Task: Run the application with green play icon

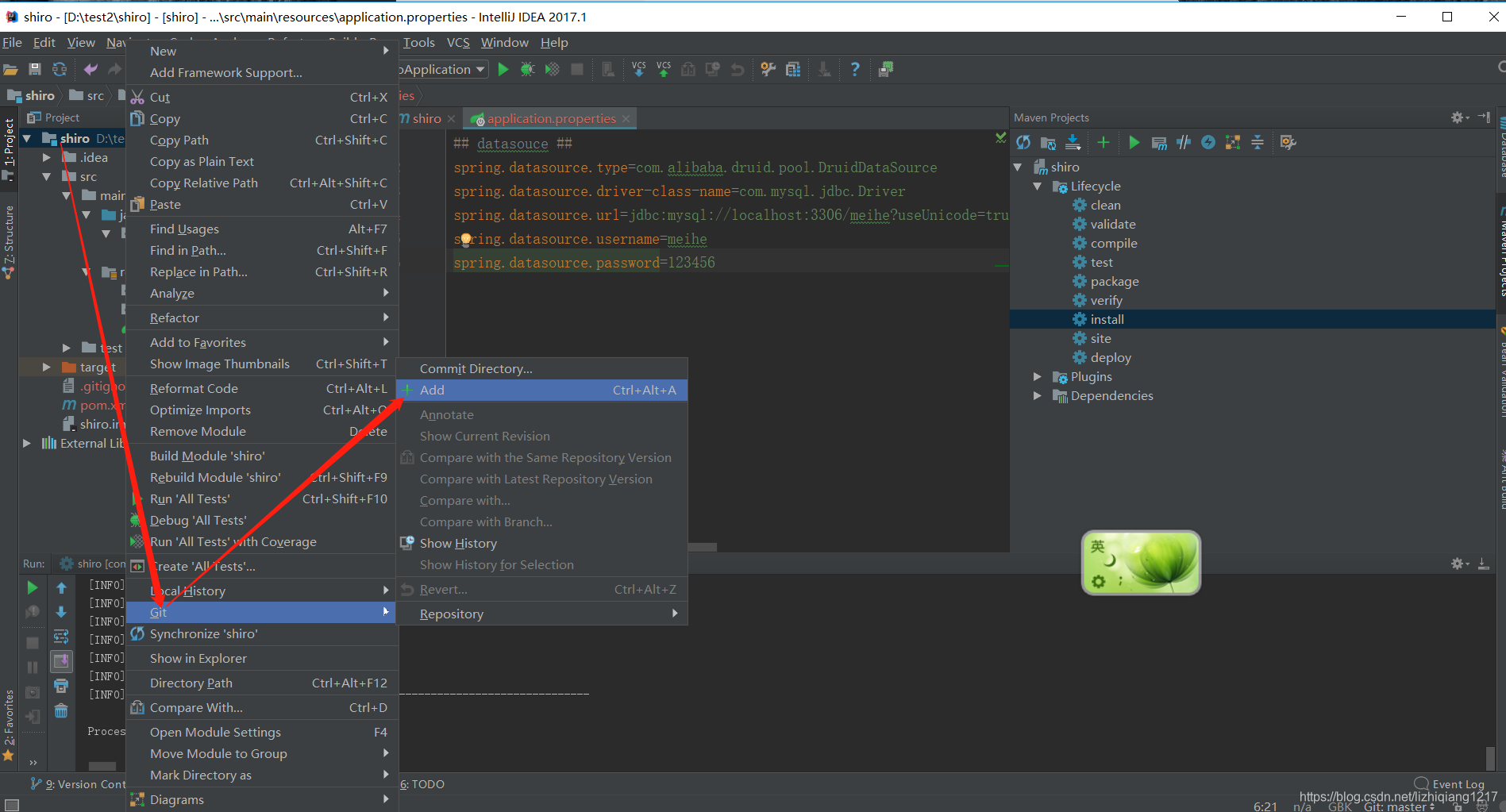Action: tap(503, 70)
